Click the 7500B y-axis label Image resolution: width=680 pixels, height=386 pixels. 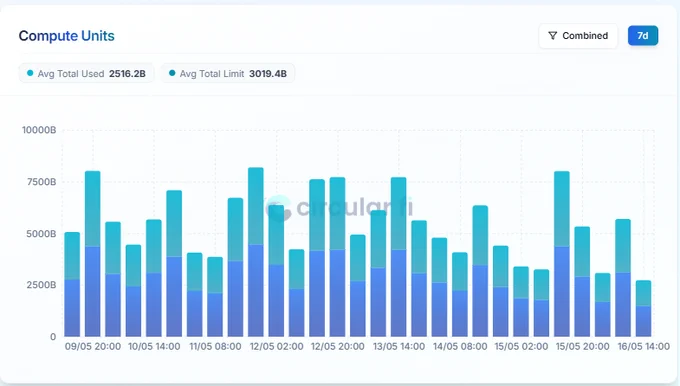click(x=42, y=182)
